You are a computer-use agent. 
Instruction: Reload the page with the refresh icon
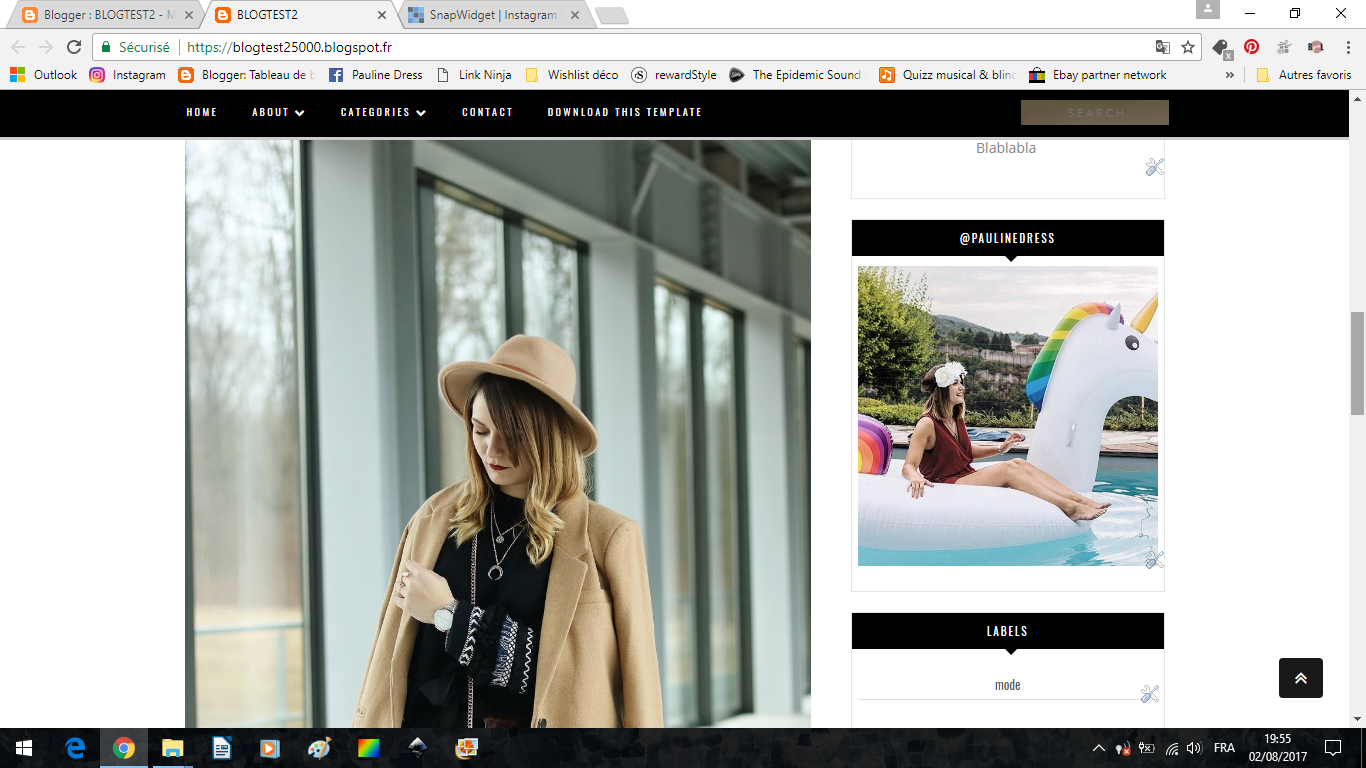pyautogui.click(x=74, y=47)
